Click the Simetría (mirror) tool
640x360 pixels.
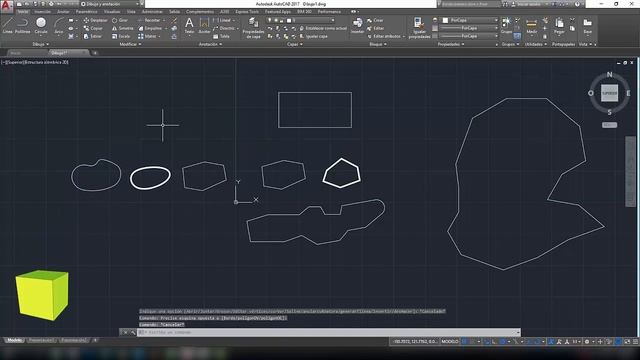coord(123,28)
